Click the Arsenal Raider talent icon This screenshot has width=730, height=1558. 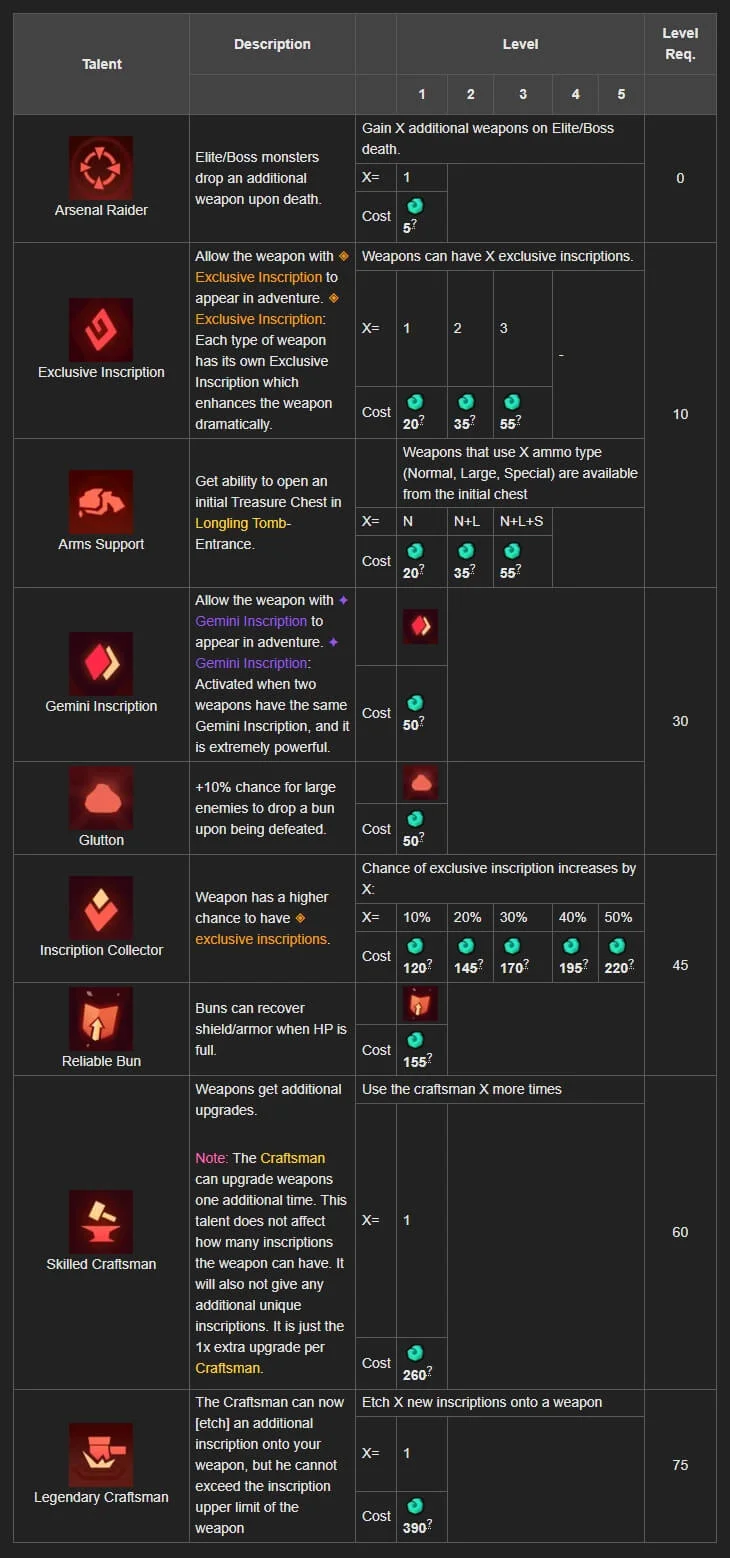coord(101,167)
